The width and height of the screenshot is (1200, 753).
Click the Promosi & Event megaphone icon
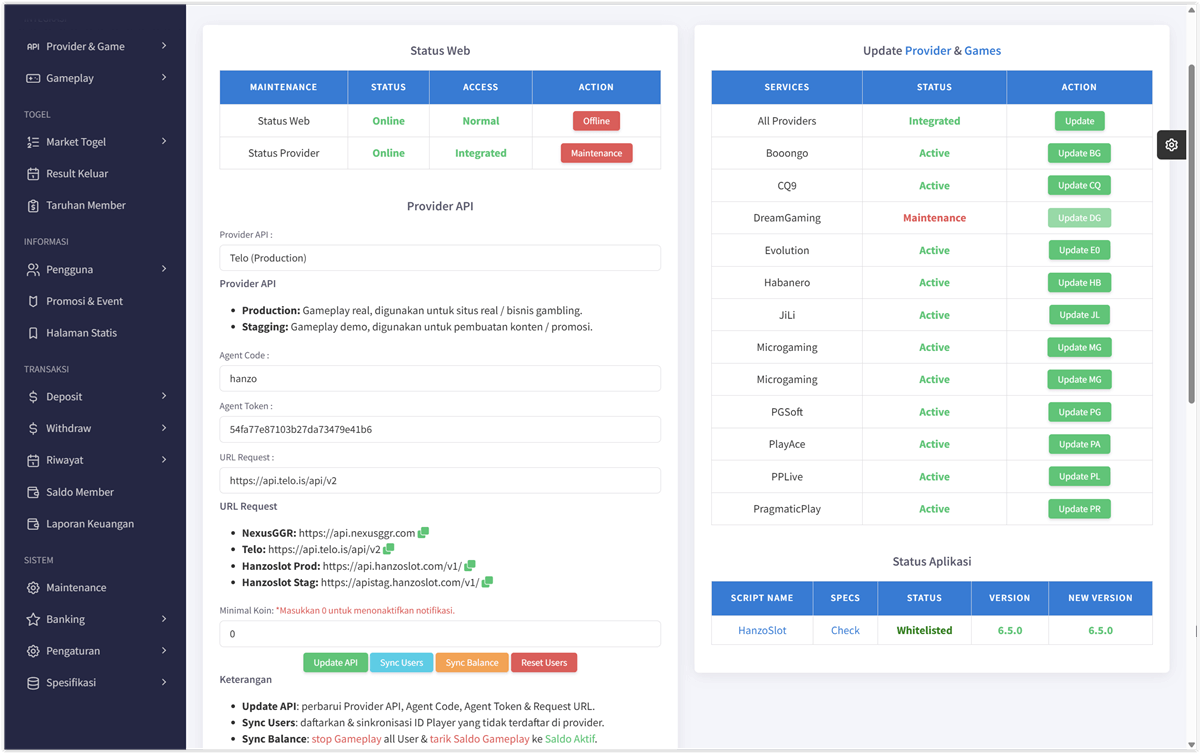[33, 300]
